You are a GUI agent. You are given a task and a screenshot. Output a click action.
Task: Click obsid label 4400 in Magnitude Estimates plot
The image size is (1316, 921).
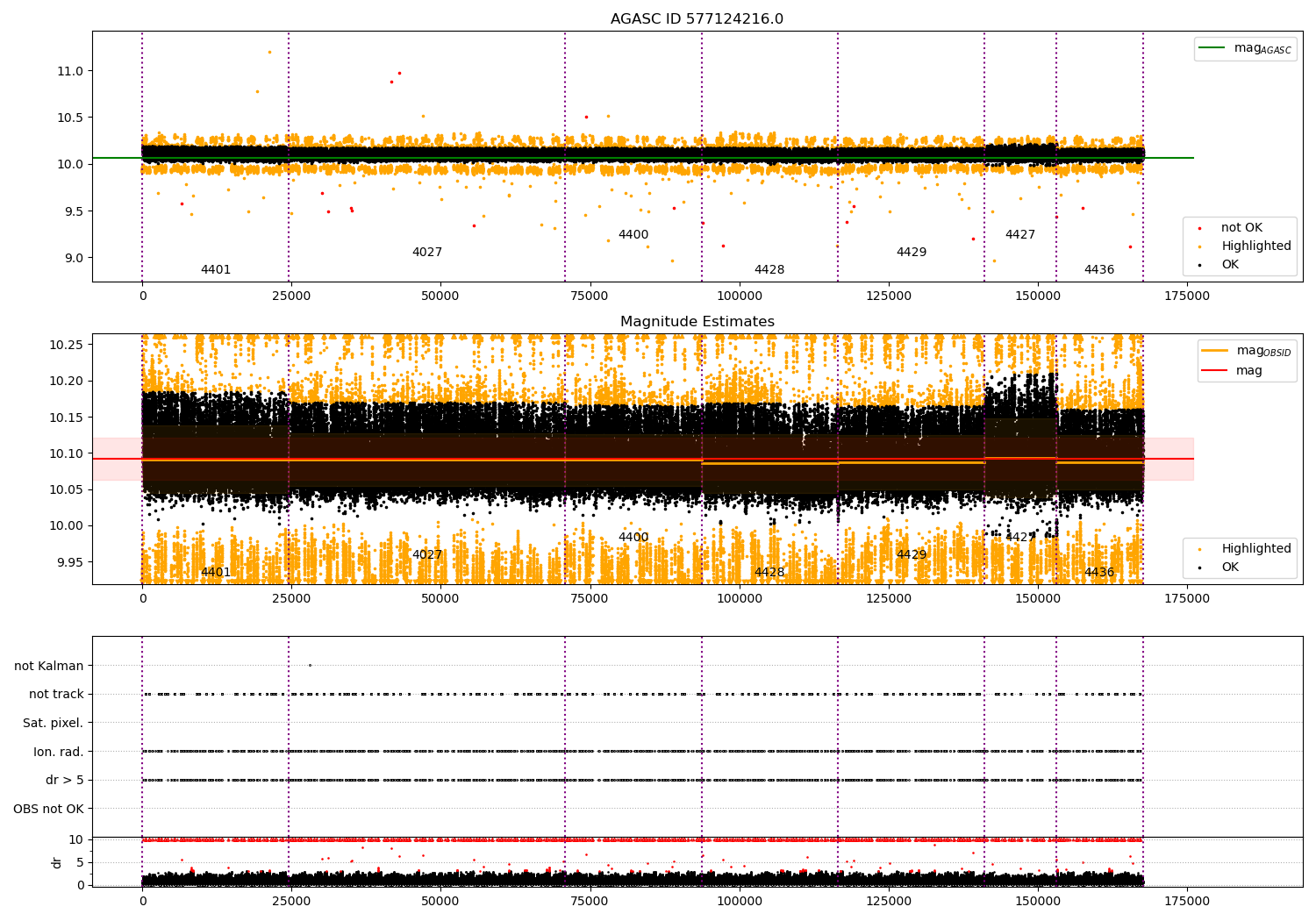click(x=633, y=538)
